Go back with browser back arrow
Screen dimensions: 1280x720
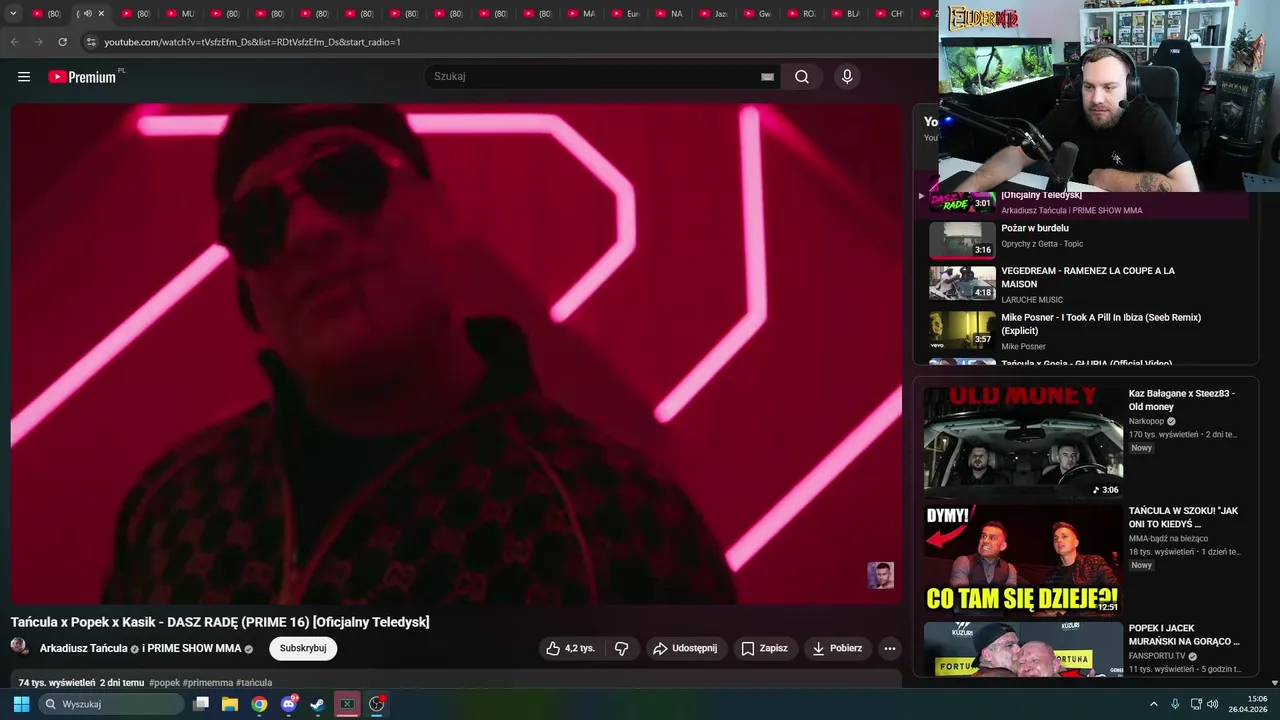(14, 42)
